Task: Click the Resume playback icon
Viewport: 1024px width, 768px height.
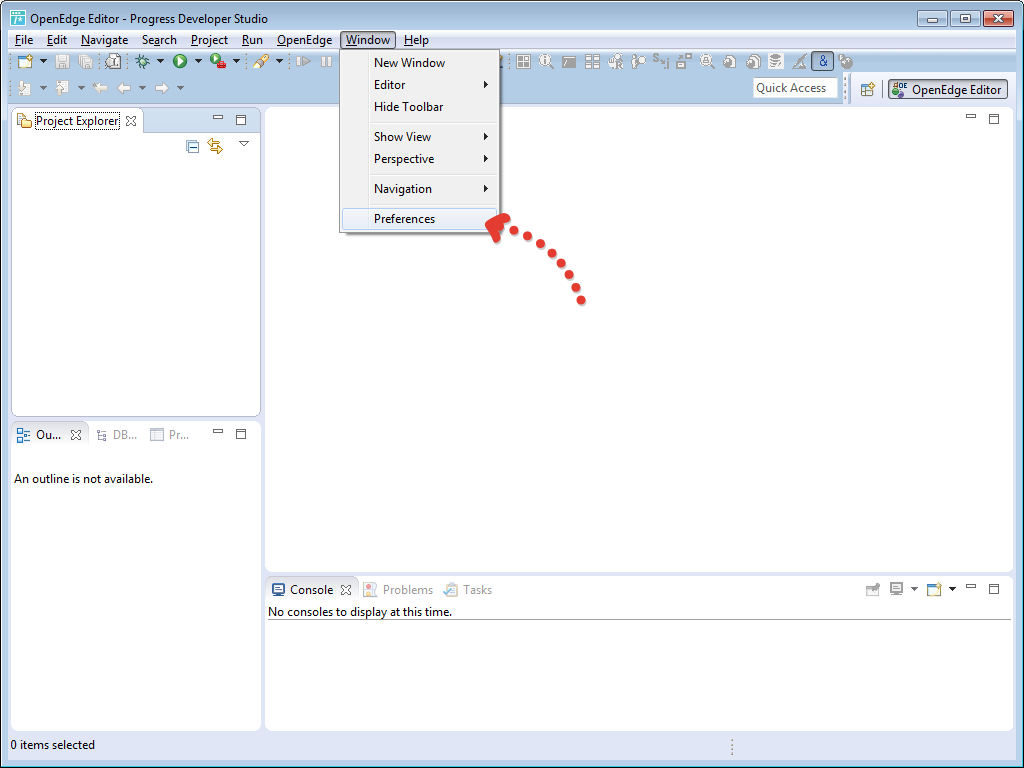Action: [x=303, y=61]
